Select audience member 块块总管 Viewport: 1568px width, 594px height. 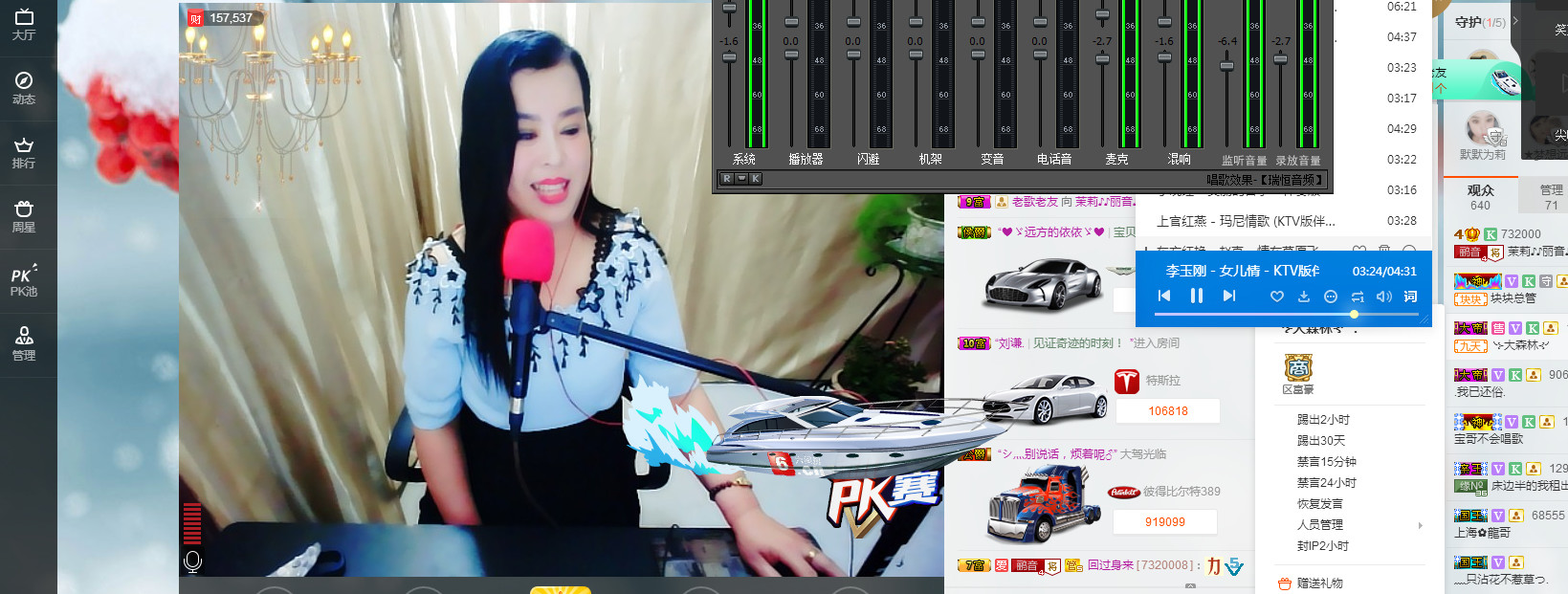tap(1513, 298)
